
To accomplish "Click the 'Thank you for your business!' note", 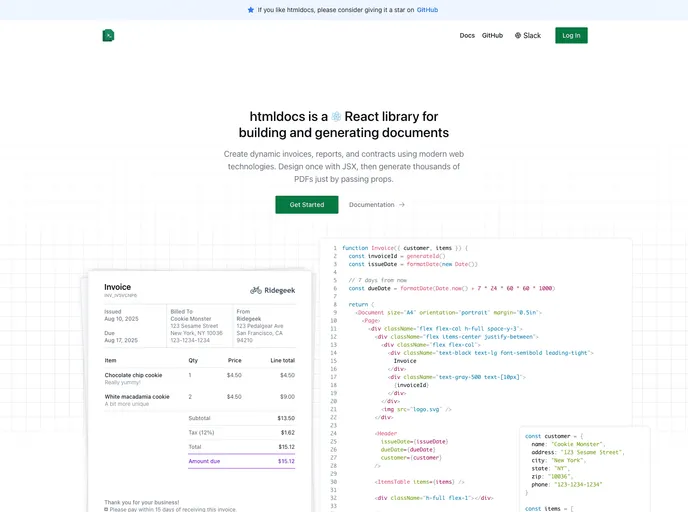I will click(142, 502).
